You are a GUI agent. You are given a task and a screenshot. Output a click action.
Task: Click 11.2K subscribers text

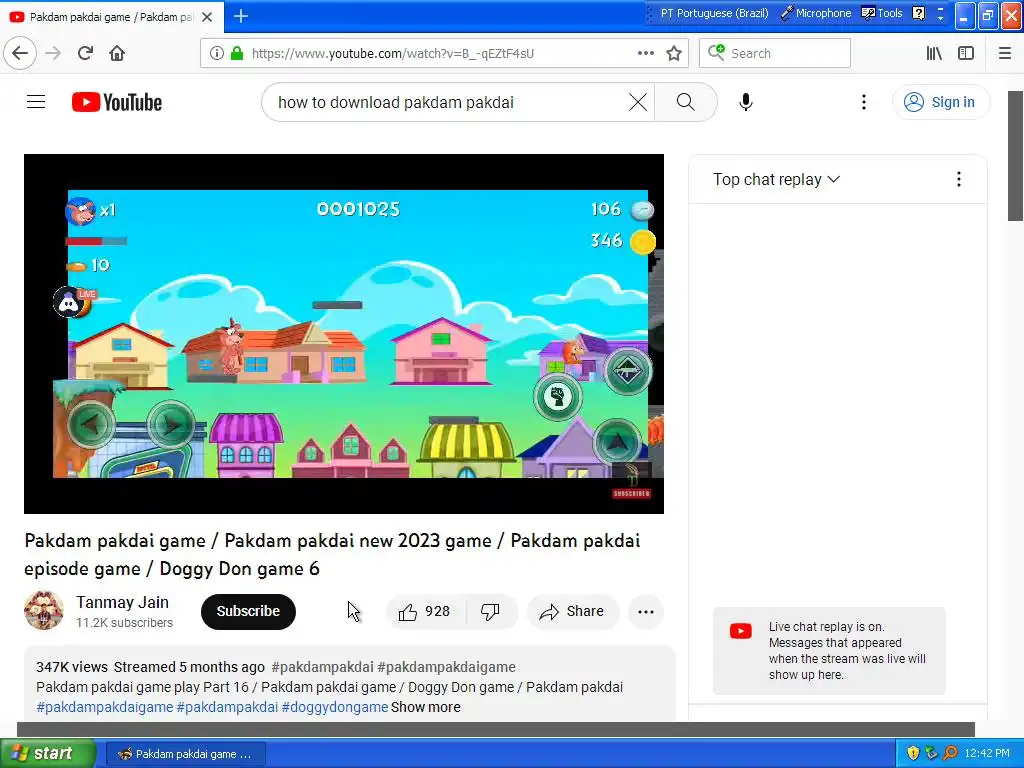click(124, 623)
